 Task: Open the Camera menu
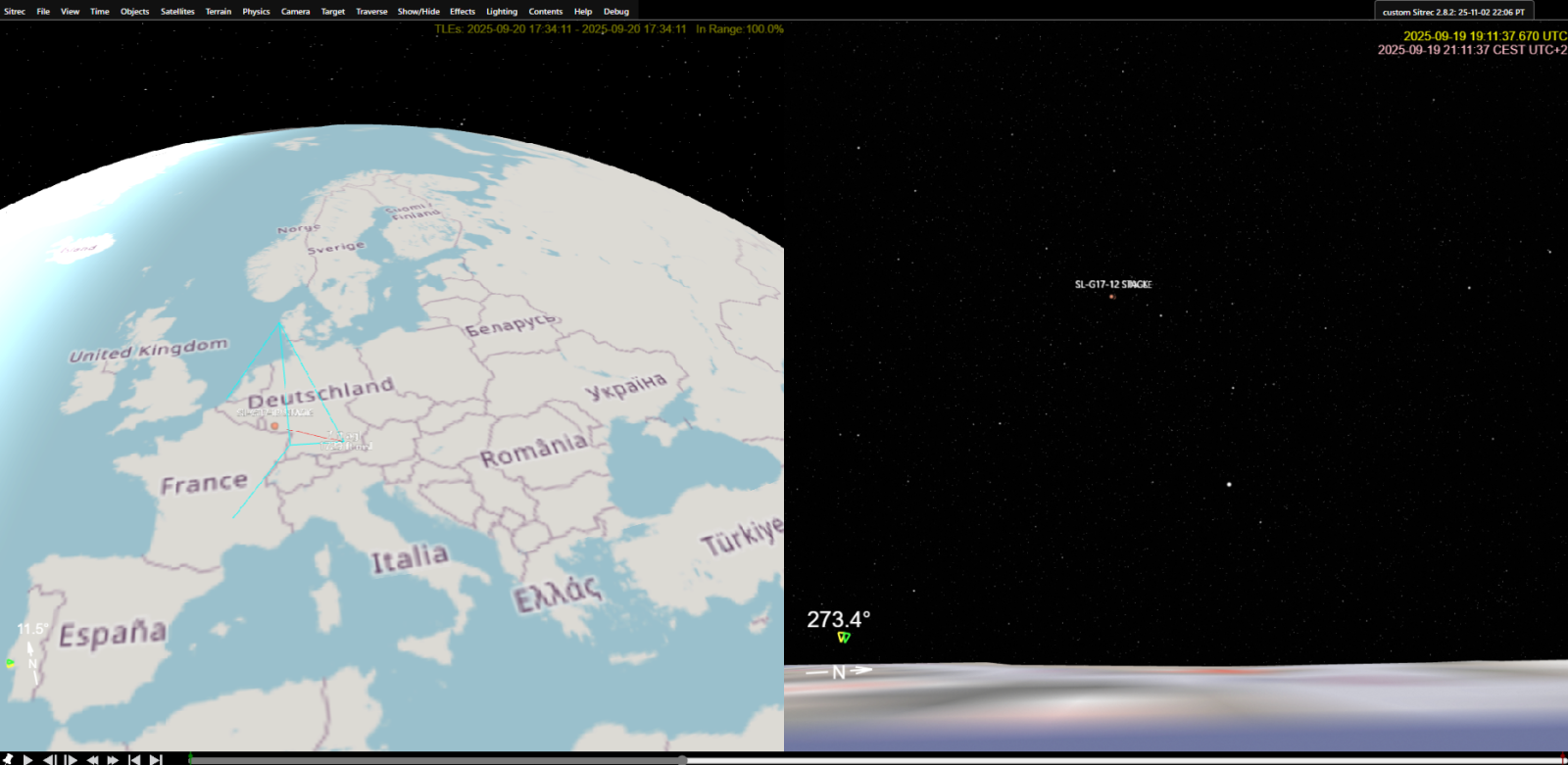pos(295,12)
